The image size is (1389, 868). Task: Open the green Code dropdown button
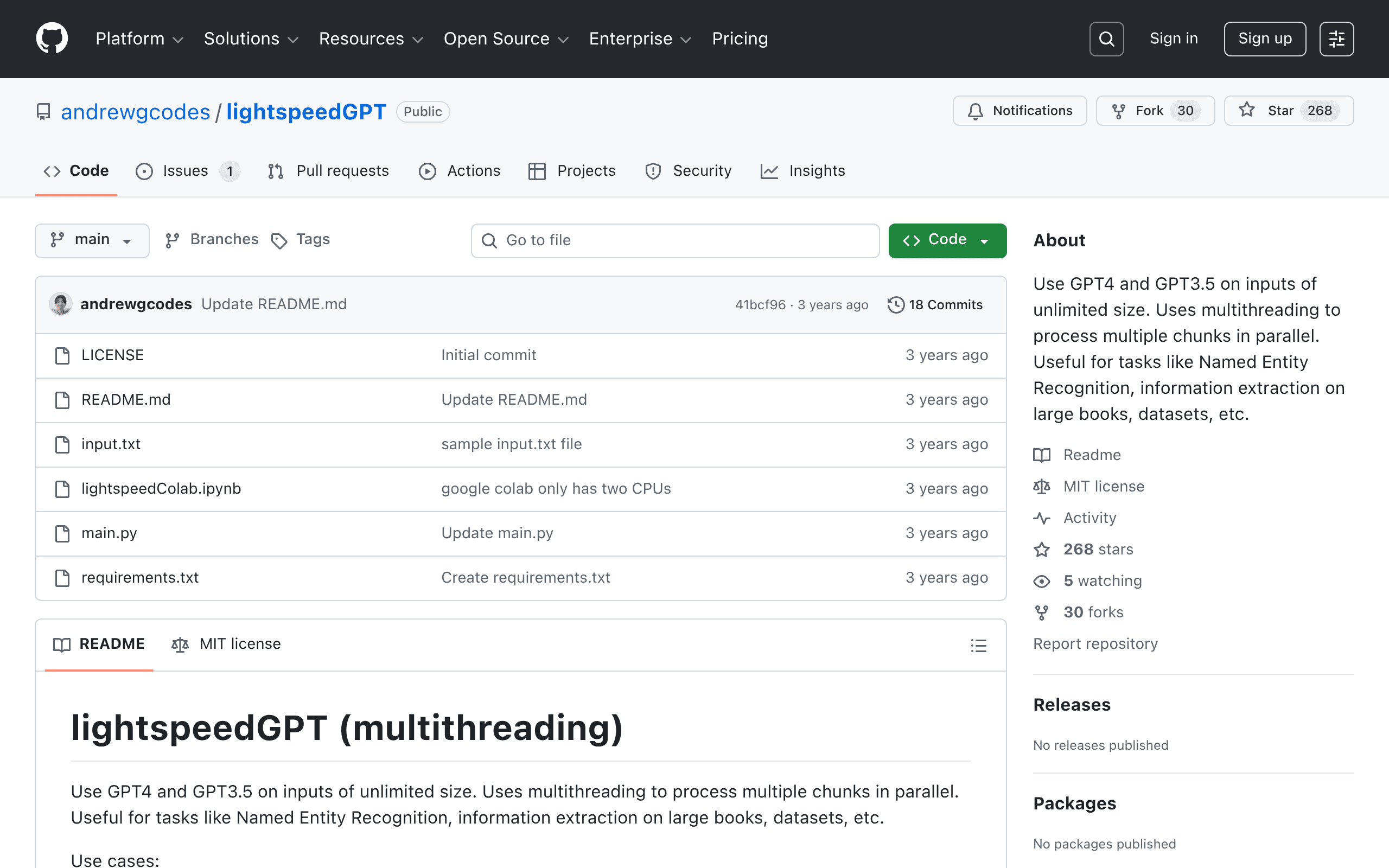tap(947, 240)
